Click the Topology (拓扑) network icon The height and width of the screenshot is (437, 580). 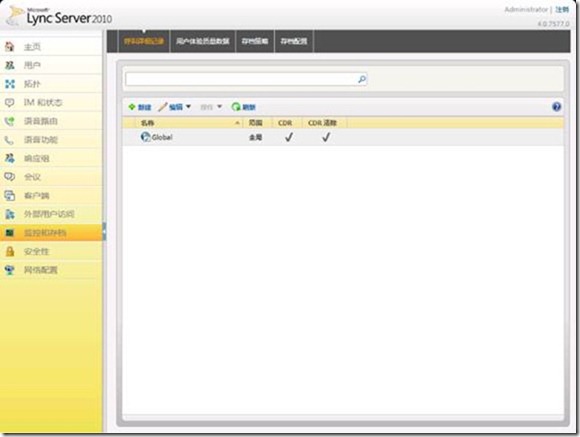(10, 84)
